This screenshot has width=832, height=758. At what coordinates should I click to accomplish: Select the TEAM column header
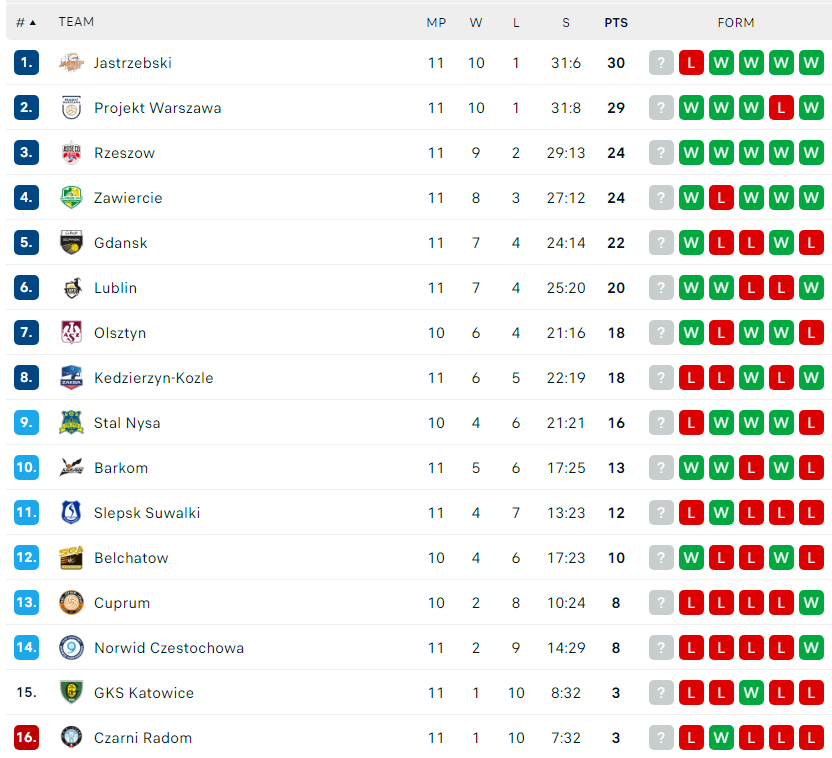(76, 22)
